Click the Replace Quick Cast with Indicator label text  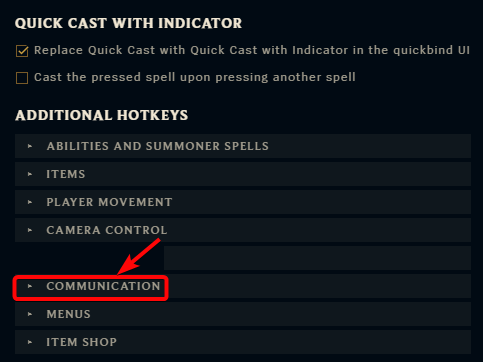[x=252, y=50]
